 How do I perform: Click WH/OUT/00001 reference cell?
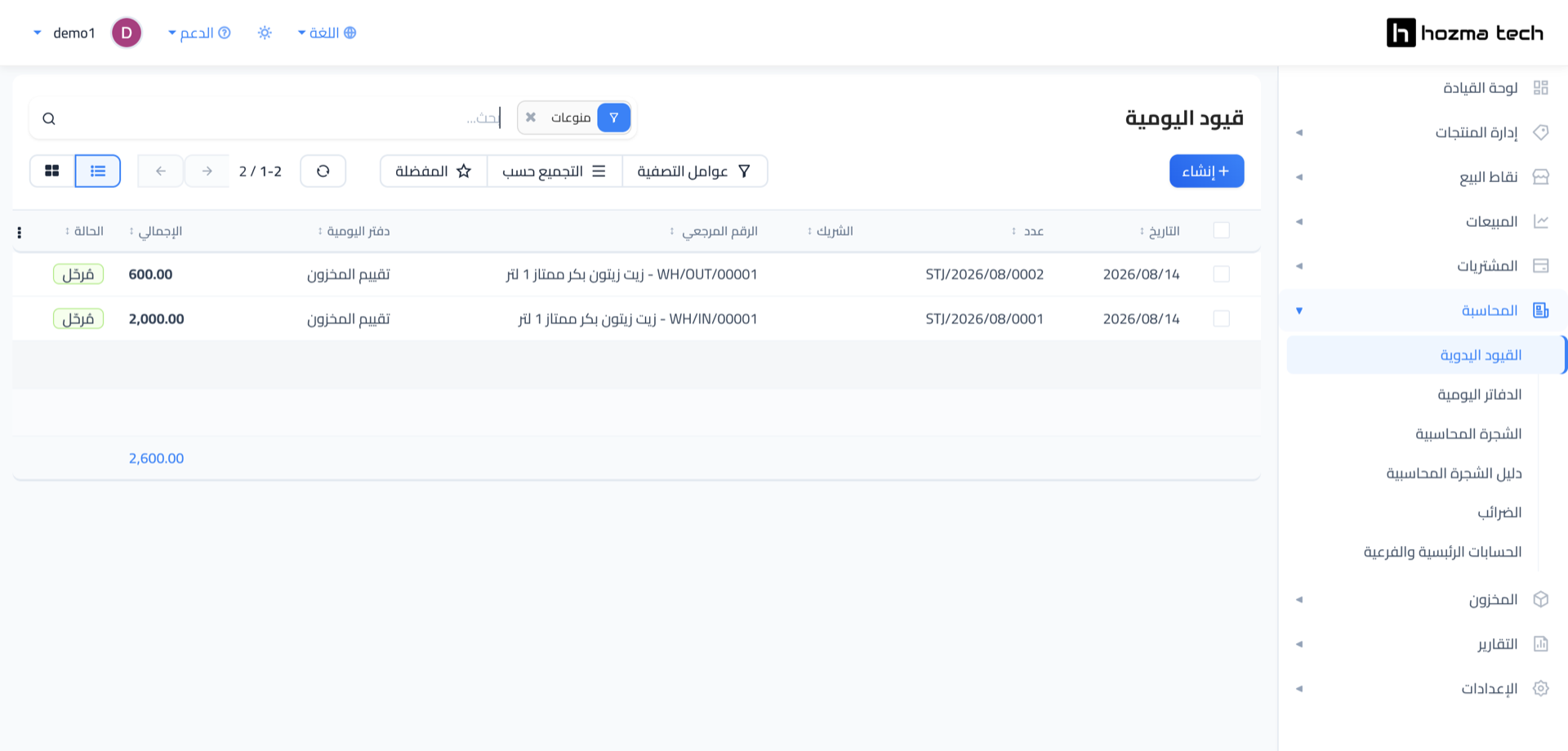(x=631, y=274)
